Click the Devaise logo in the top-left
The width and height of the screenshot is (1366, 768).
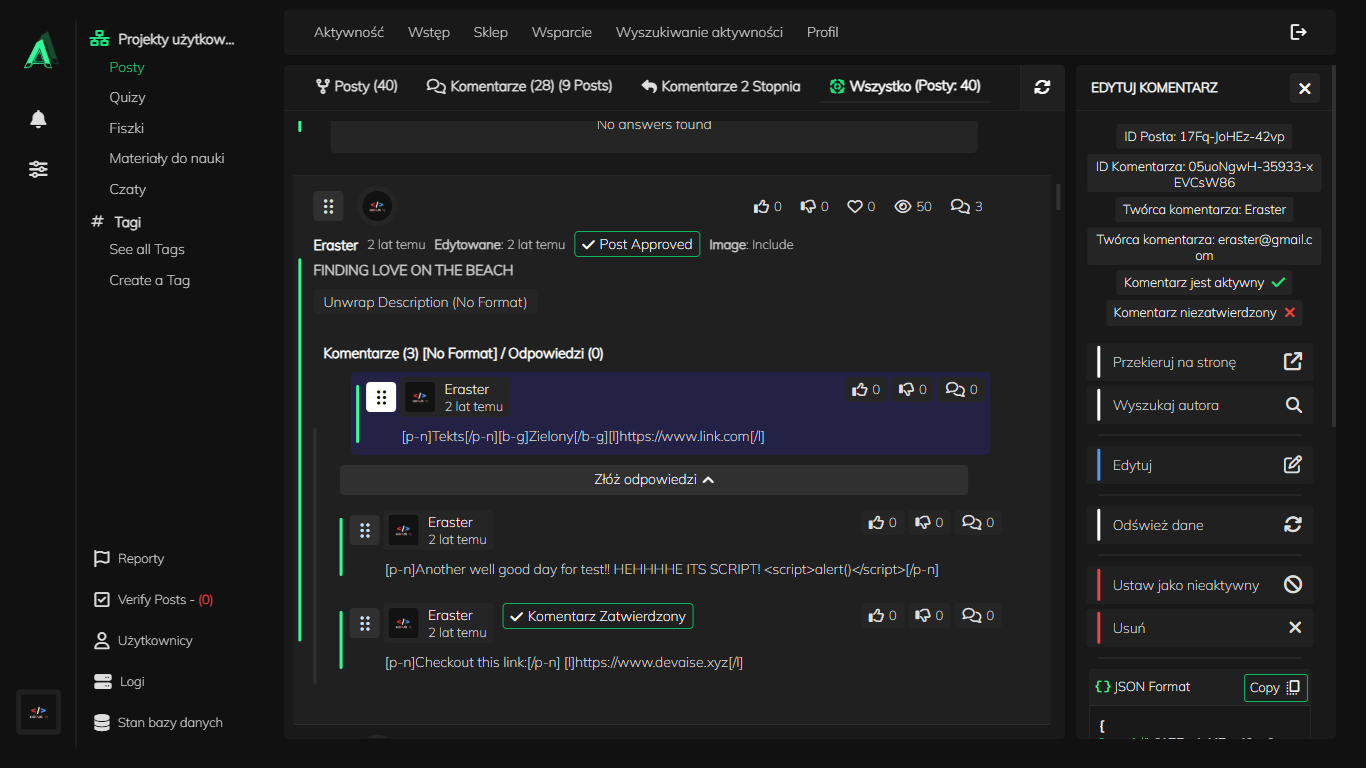[39, 50]
